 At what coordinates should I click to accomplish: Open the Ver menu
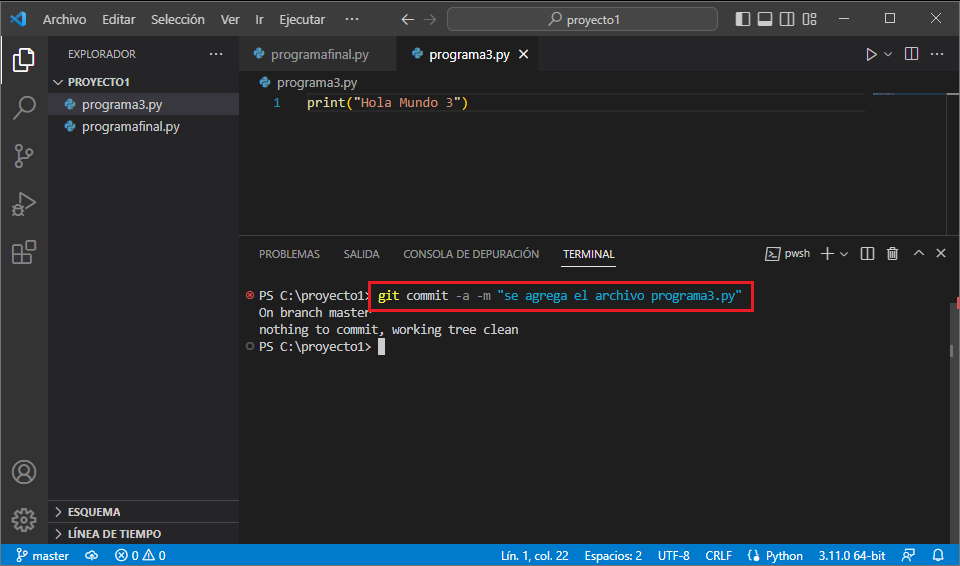(x=230, y=20)
